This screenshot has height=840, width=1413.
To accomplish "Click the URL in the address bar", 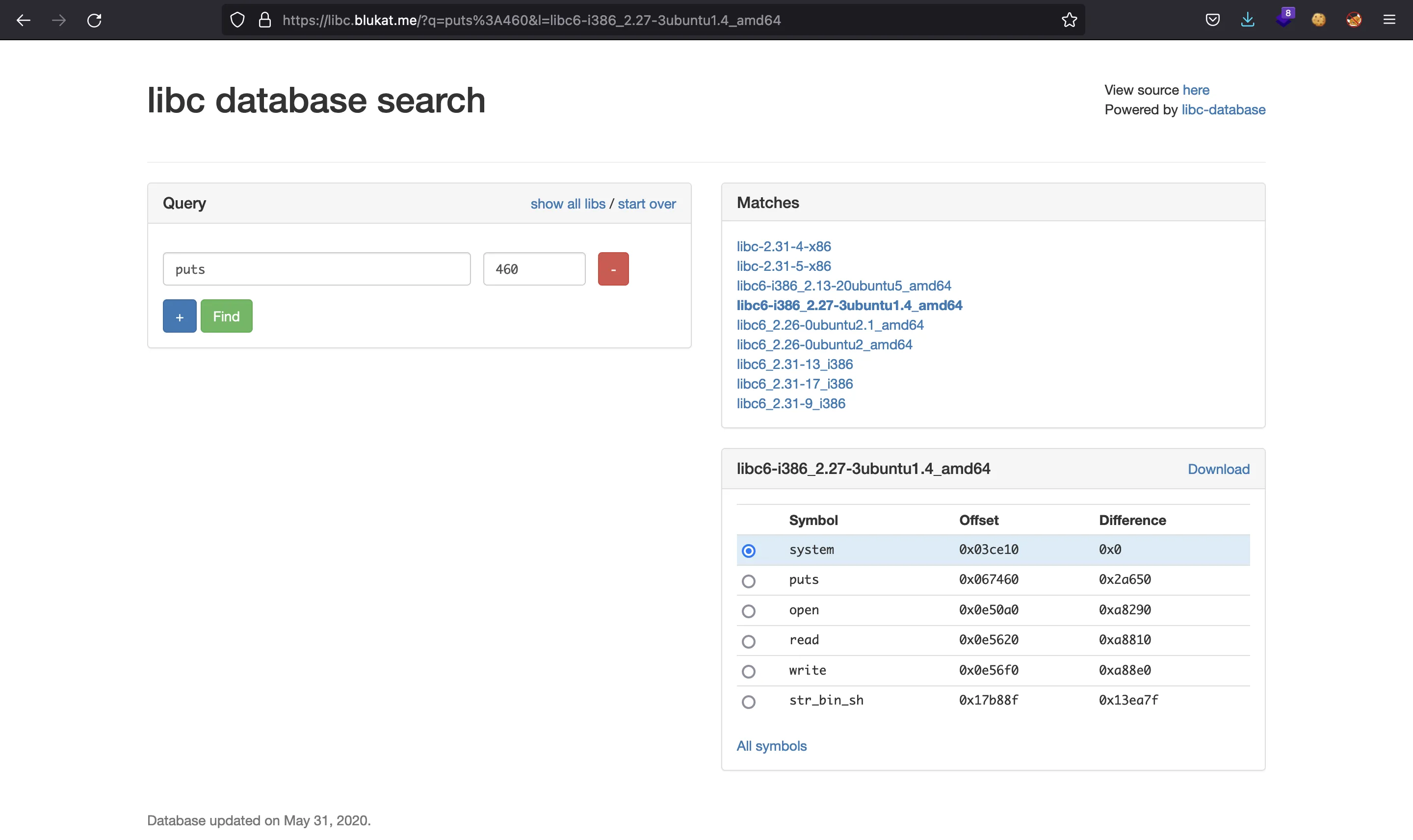I will click(x=531, y=21).
